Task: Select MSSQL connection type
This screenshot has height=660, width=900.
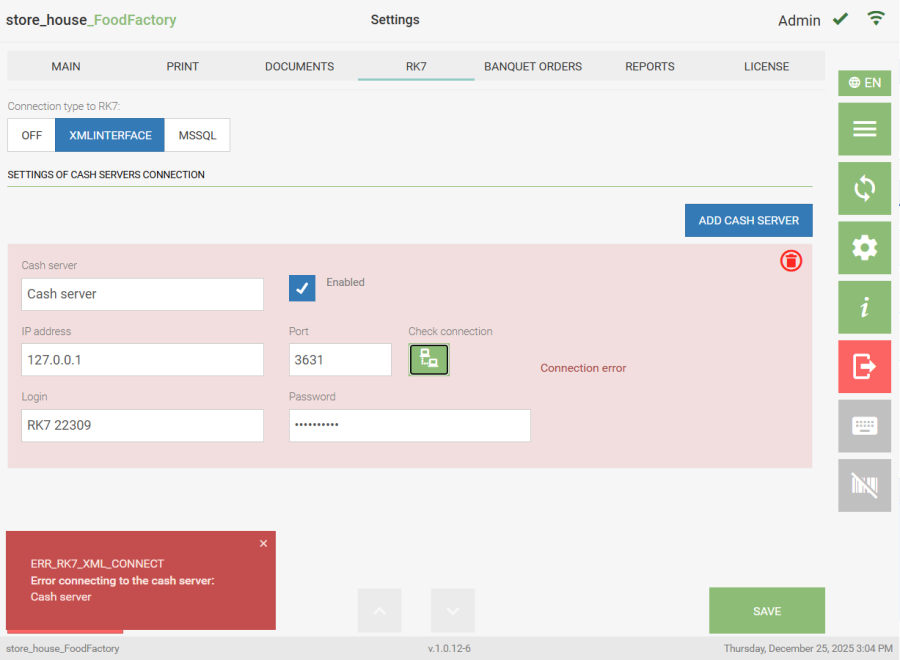Action: [197, 136]
